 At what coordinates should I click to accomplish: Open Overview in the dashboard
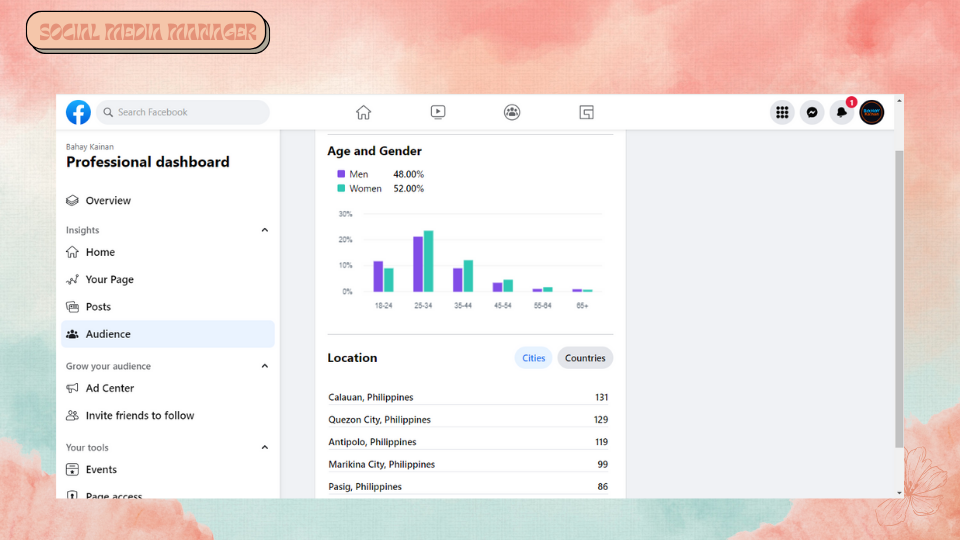pyautogui.click(x=168, y=200)
